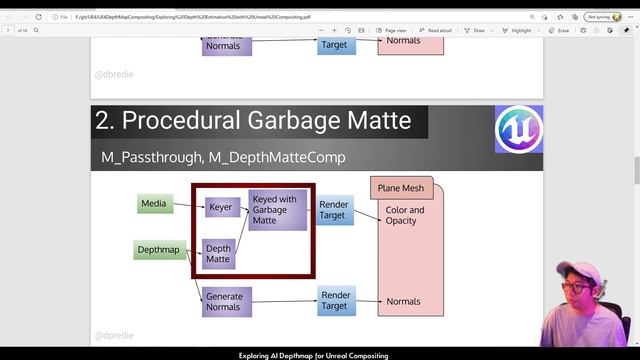
Task: Zoom in the PDF
Action: click(x=334, y=30)
